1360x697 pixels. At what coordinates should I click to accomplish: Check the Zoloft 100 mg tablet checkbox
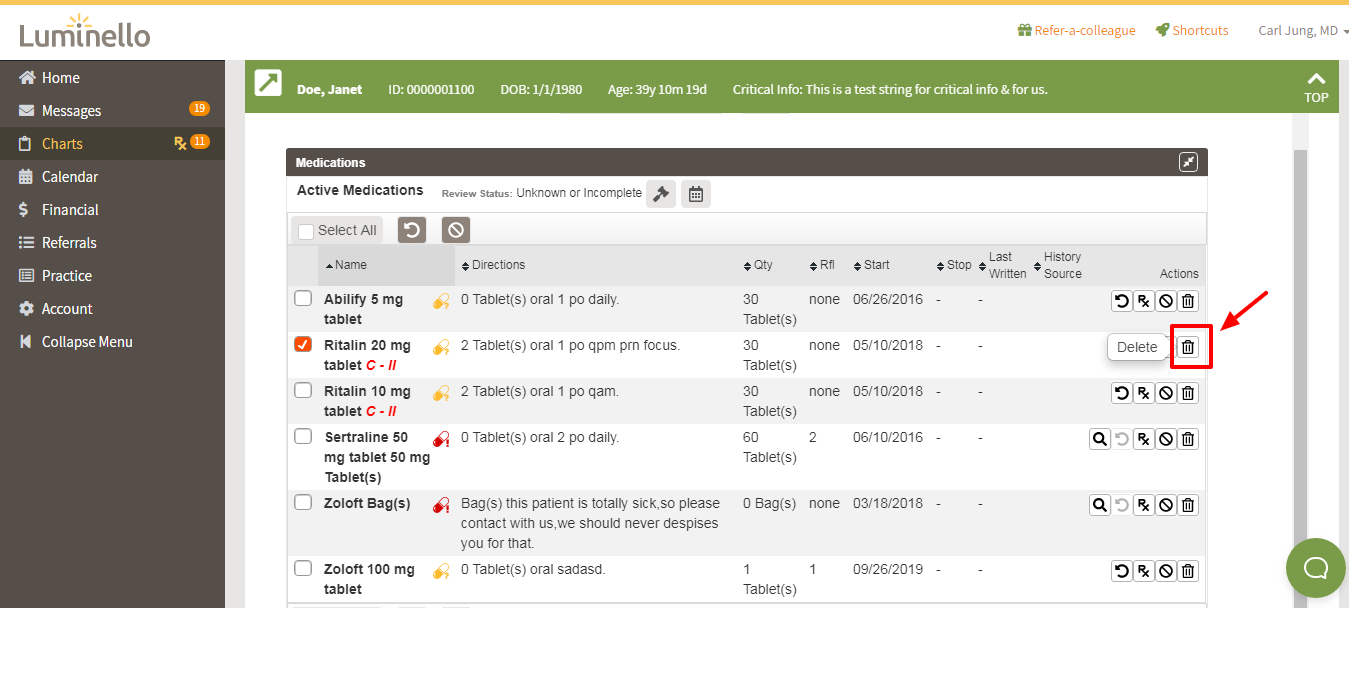[303, 568]
